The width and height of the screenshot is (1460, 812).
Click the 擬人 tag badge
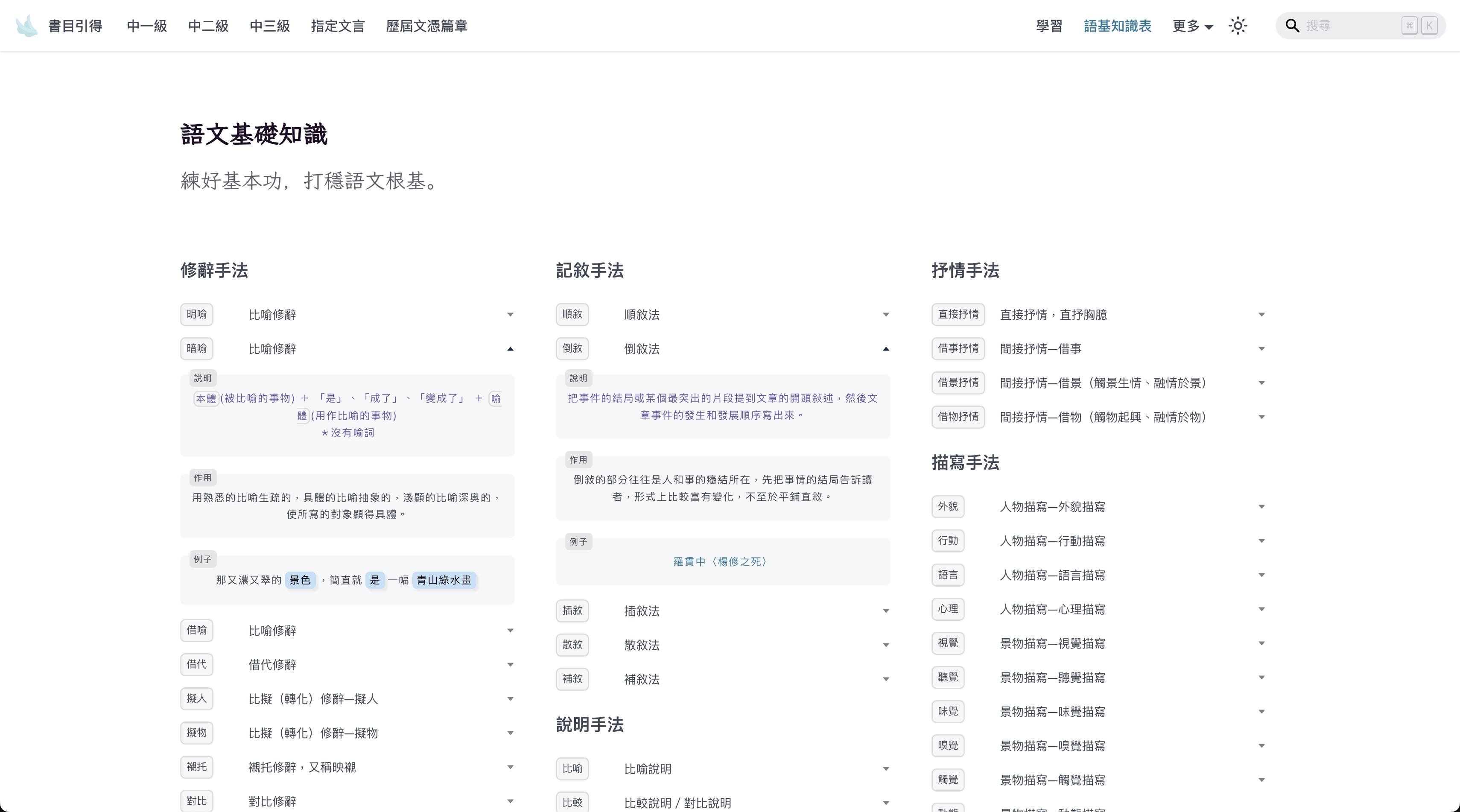(197, 699)
